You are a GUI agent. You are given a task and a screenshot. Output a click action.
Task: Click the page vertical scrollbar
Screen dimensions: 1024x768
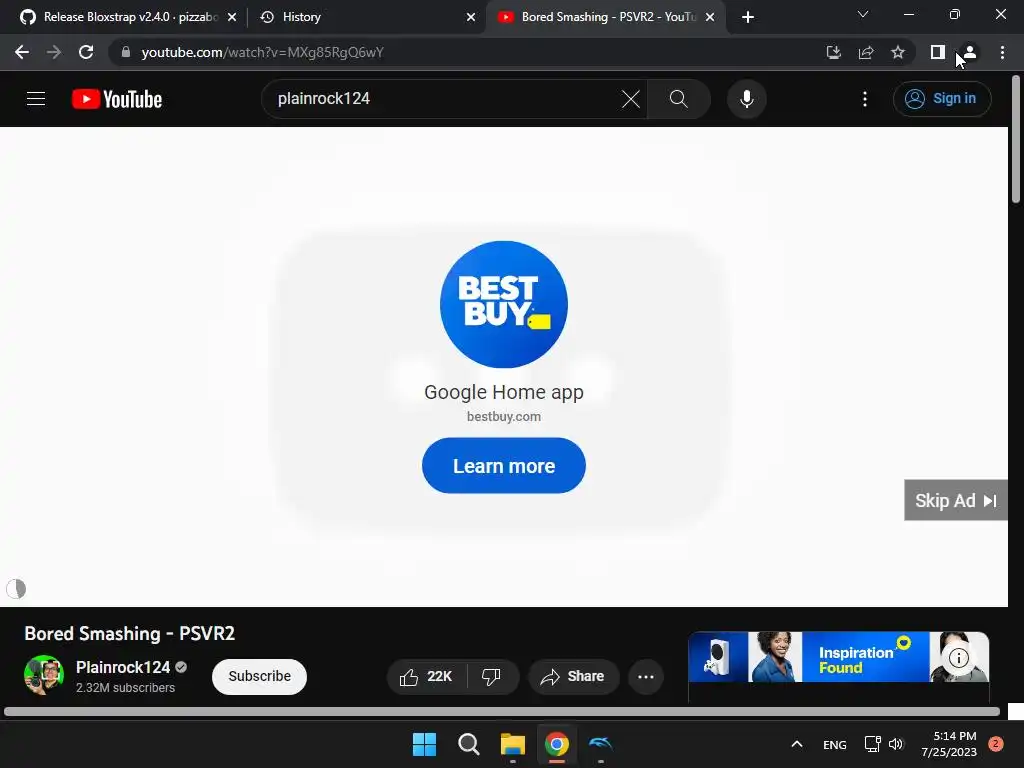coord(1016,139)
